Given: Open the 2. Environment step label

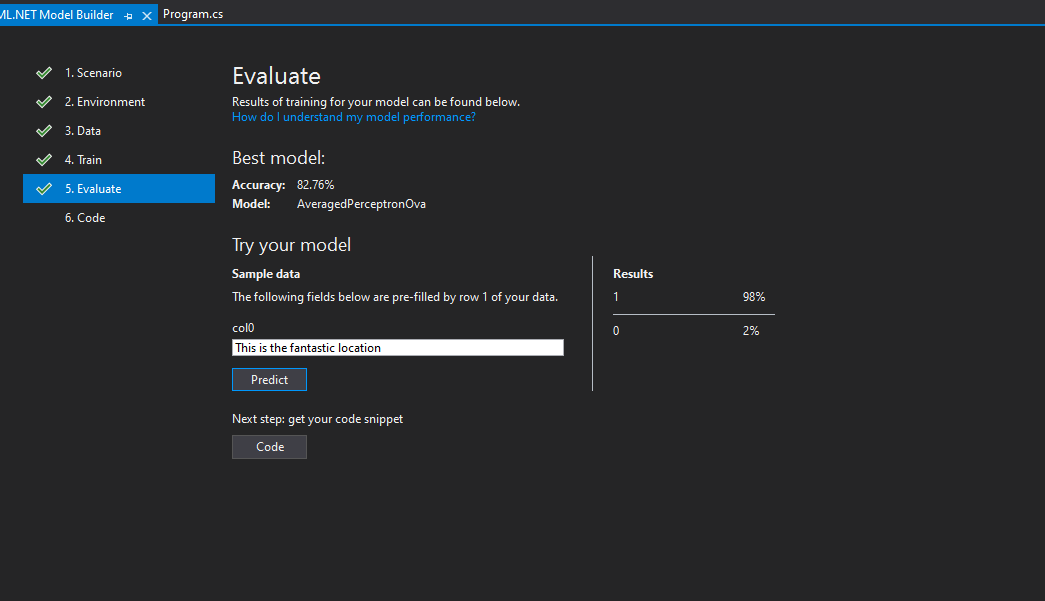Looking at the screenshot, I should tap(105, 102).
